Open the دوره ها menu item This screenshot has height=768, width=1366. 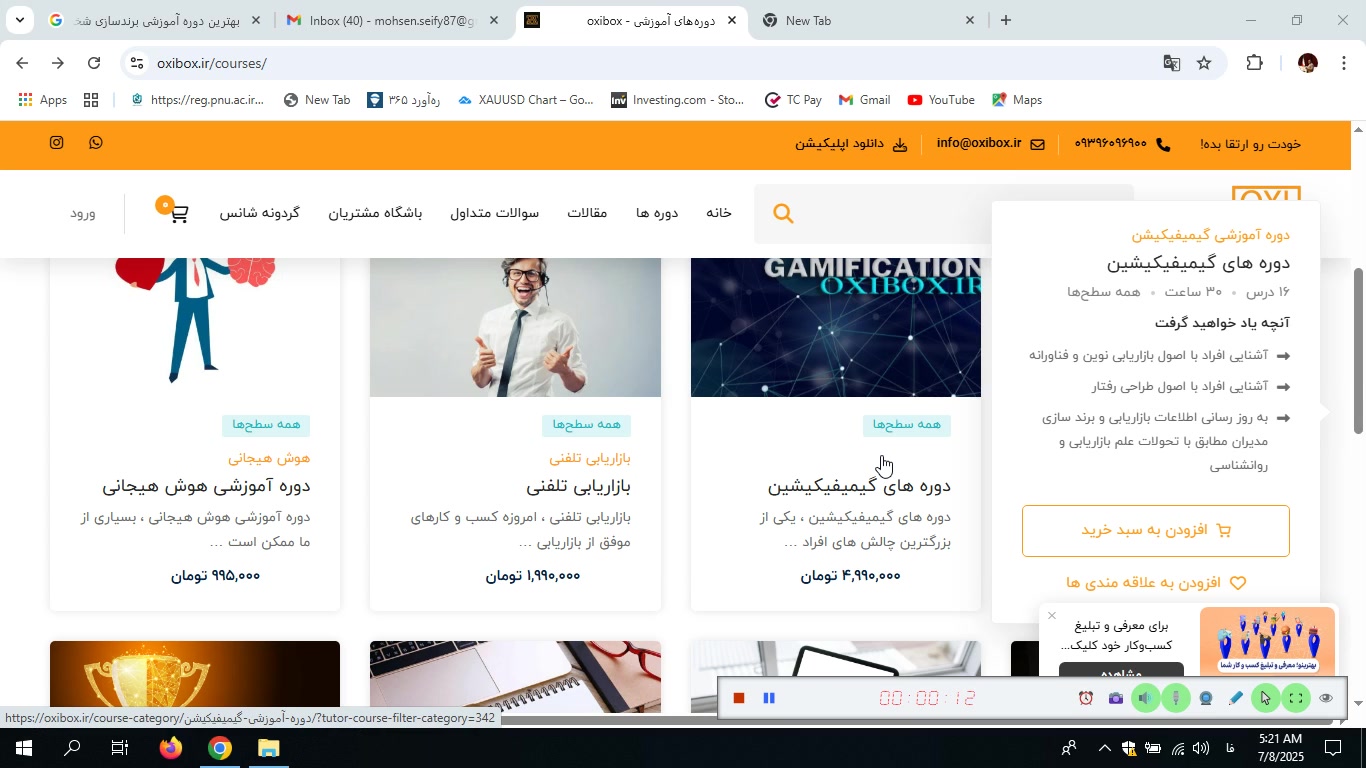coord(657,212)
